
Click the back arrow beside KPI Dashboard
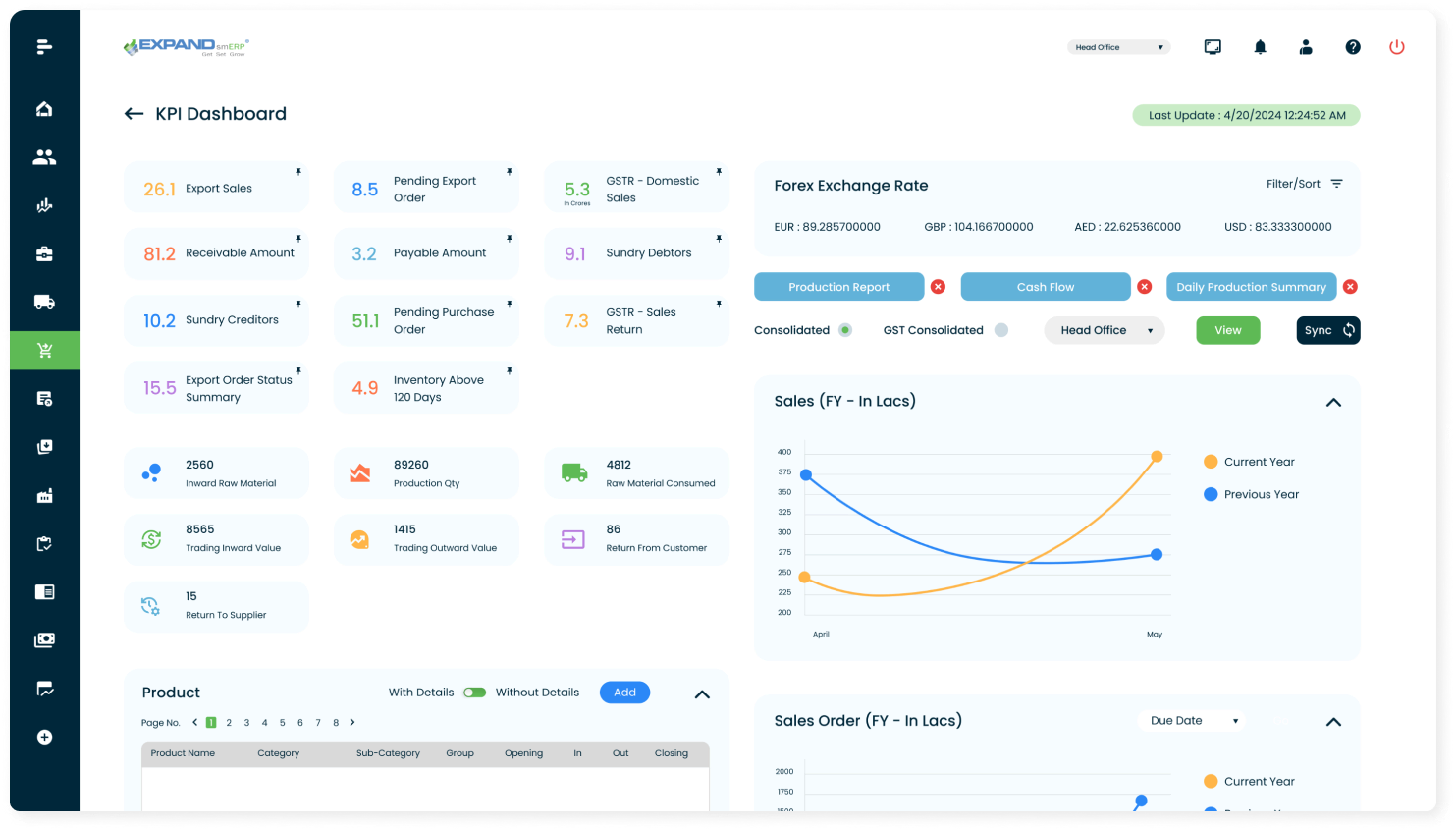135,114
